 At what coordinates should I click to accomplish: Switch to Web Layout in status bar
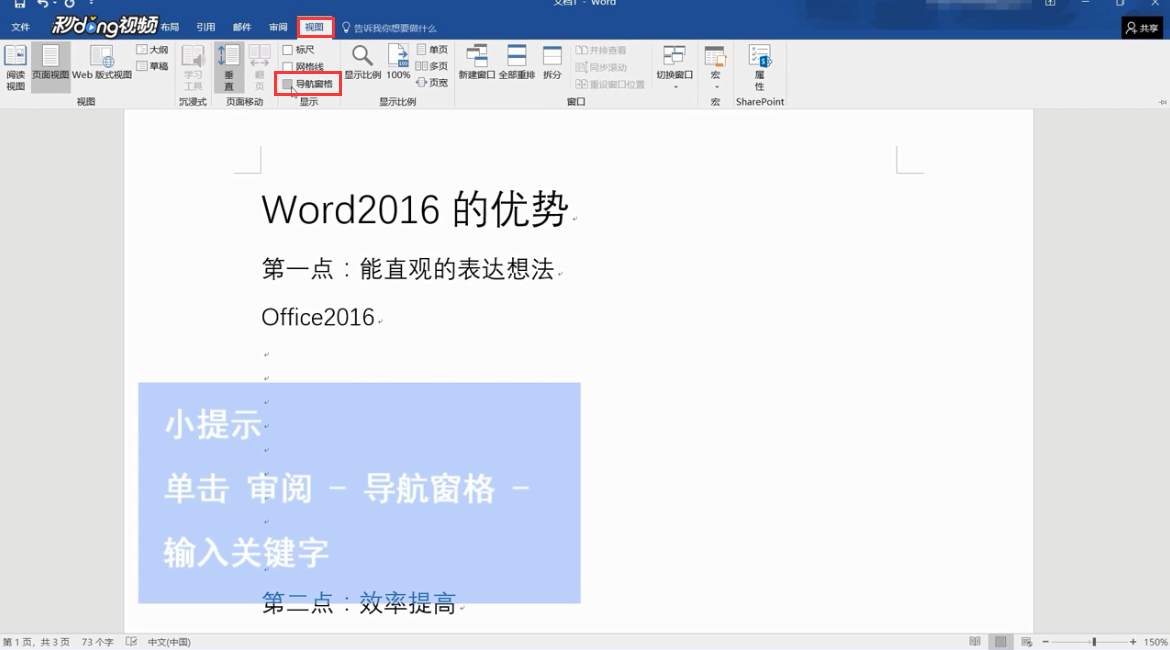1027,642
